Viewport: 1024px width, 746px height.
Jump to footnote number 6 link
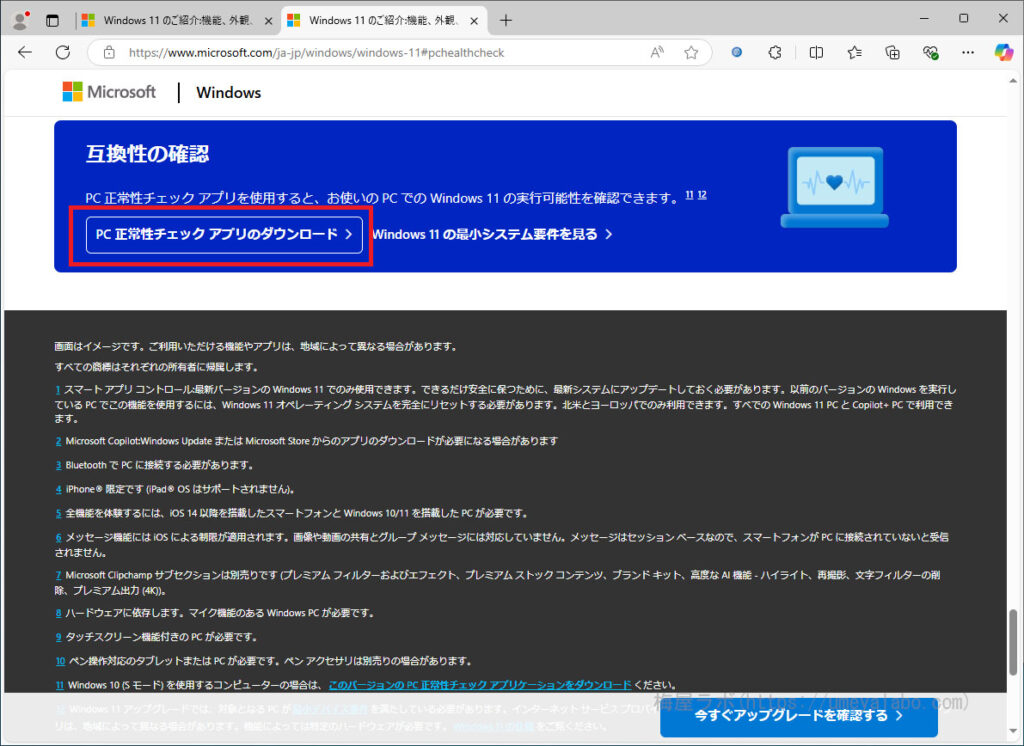click(x=58, y=538)
